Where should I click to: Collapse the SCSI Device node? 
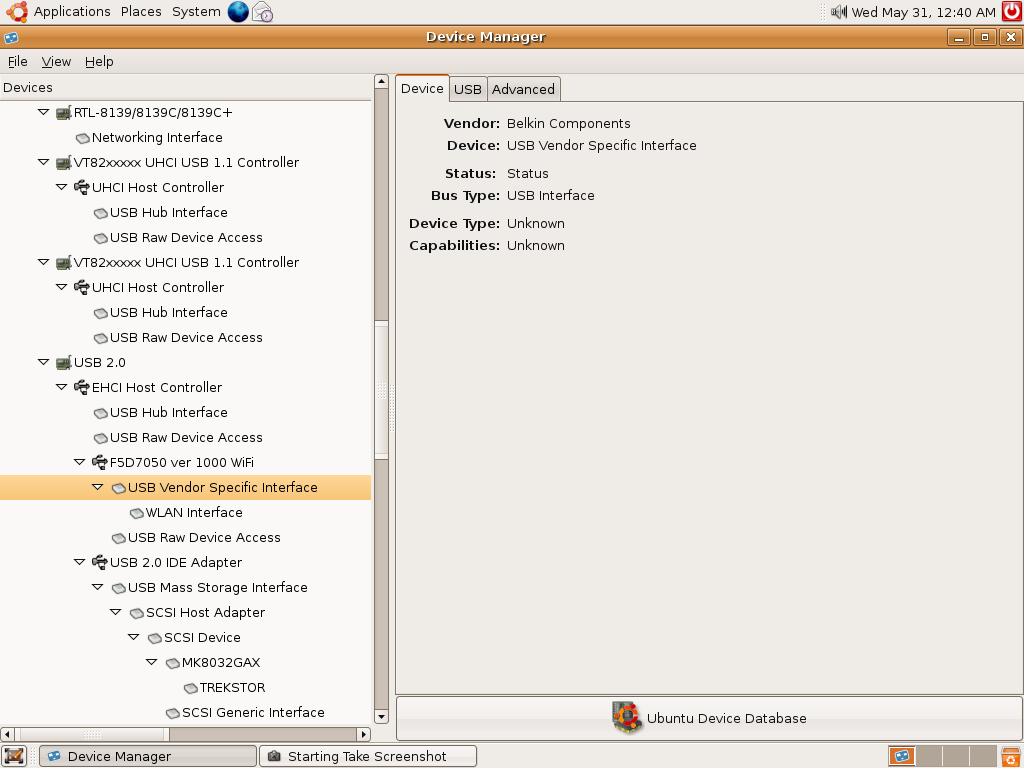[x=134, y=637]
